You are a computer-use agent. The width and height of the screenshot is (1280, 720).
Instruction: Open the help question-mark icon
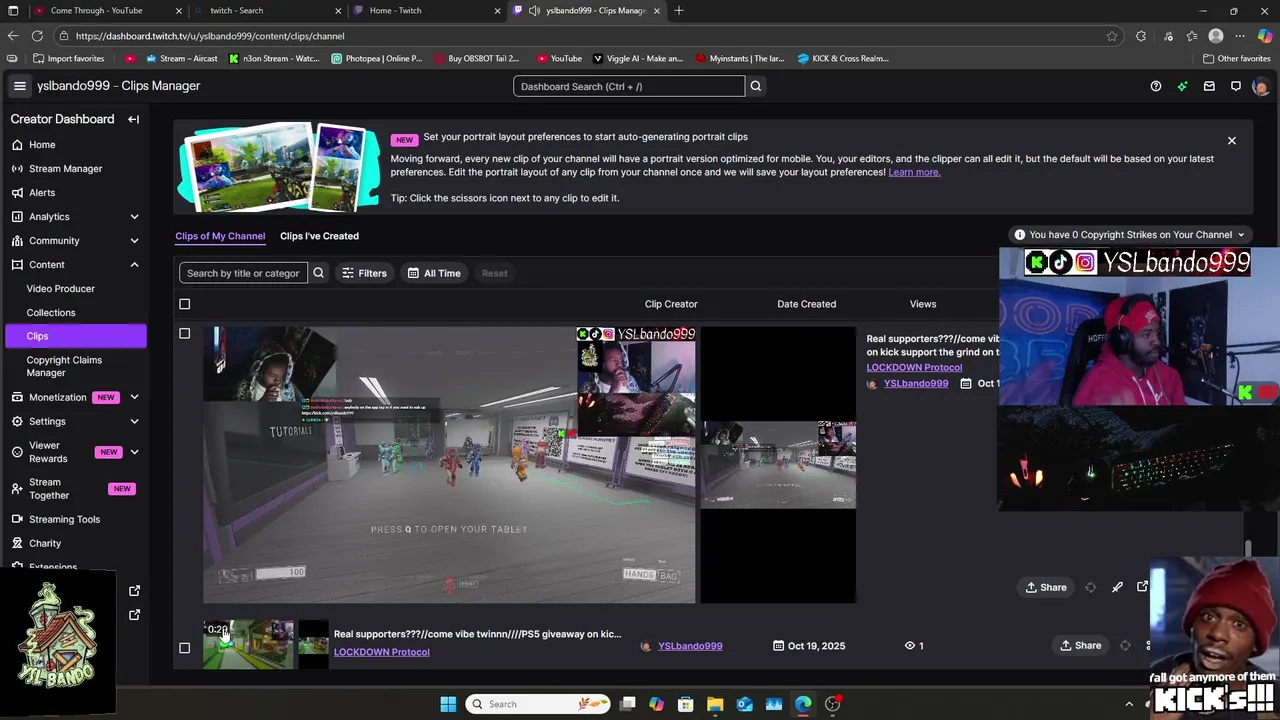[1156, 86]
